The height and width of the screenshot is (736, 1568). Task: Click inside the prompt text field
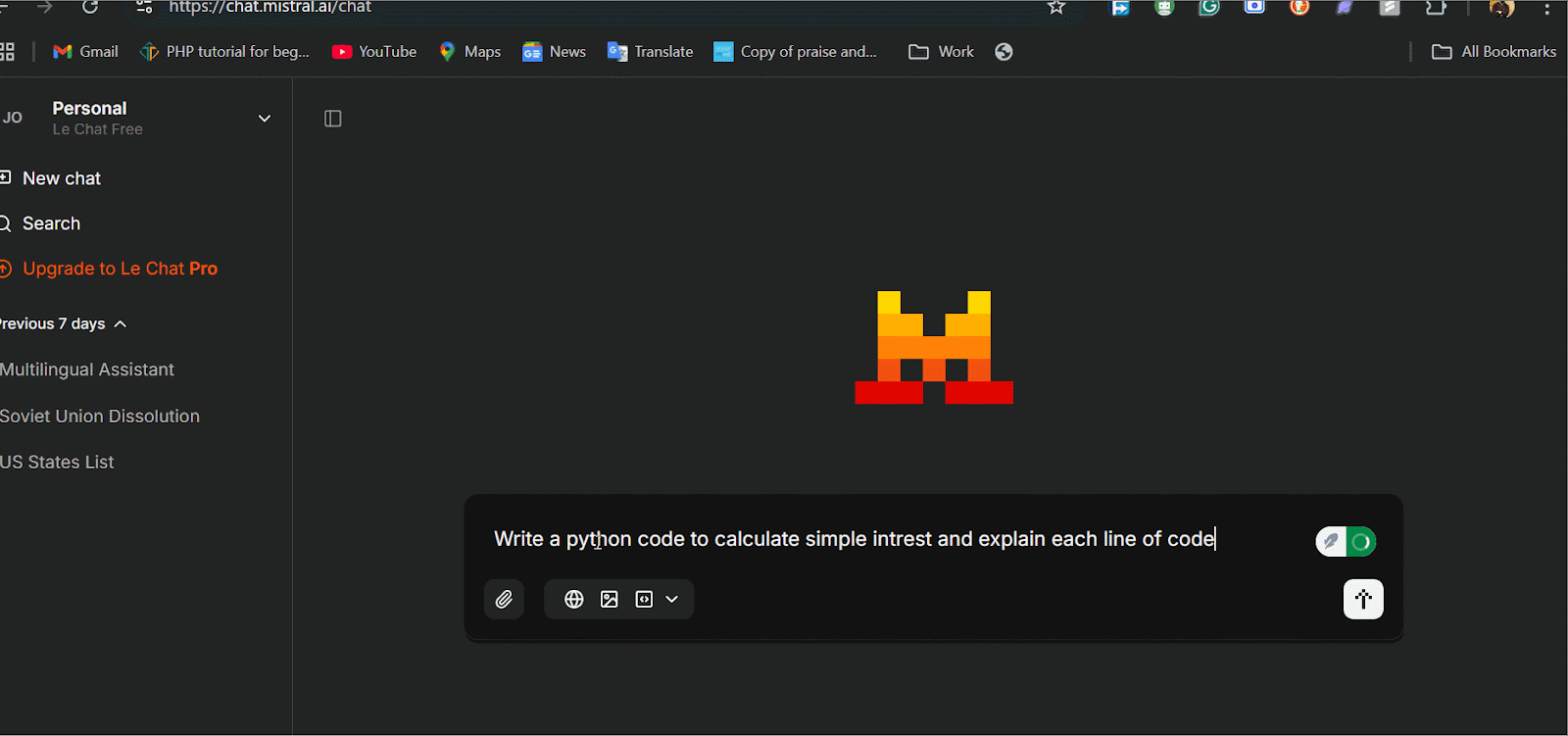click(x=854, y=539)
